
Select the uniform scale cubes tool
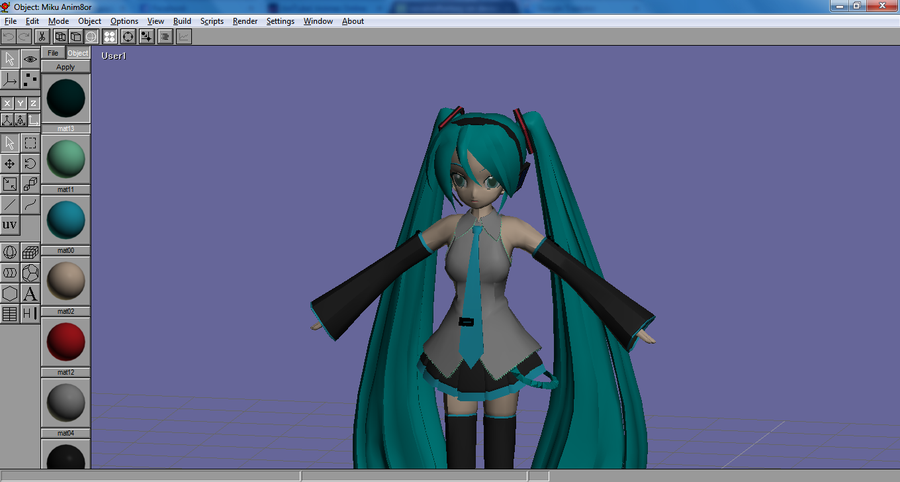[30, 184]
